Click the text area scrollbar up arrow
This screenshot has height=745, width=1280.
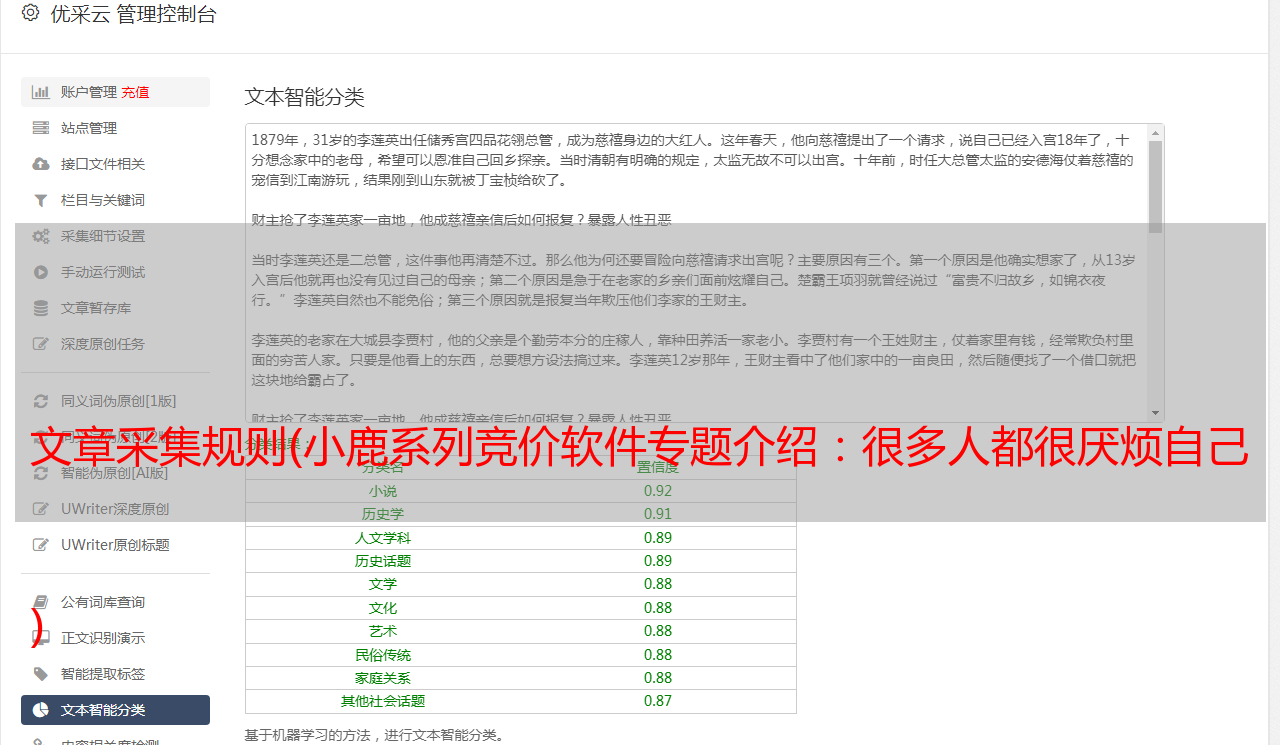coord(1156,132)
